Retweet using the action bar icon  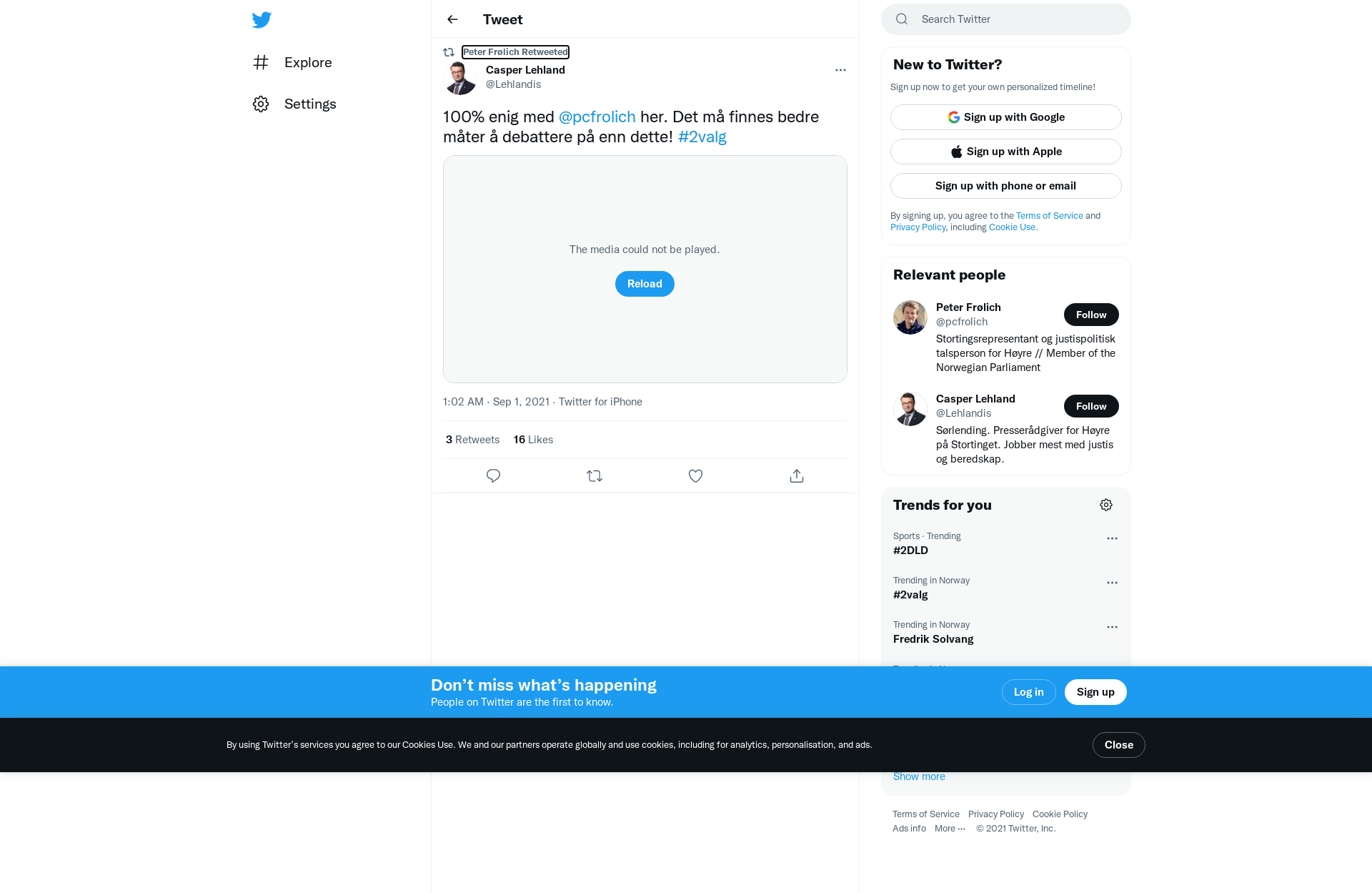point(595,475)
